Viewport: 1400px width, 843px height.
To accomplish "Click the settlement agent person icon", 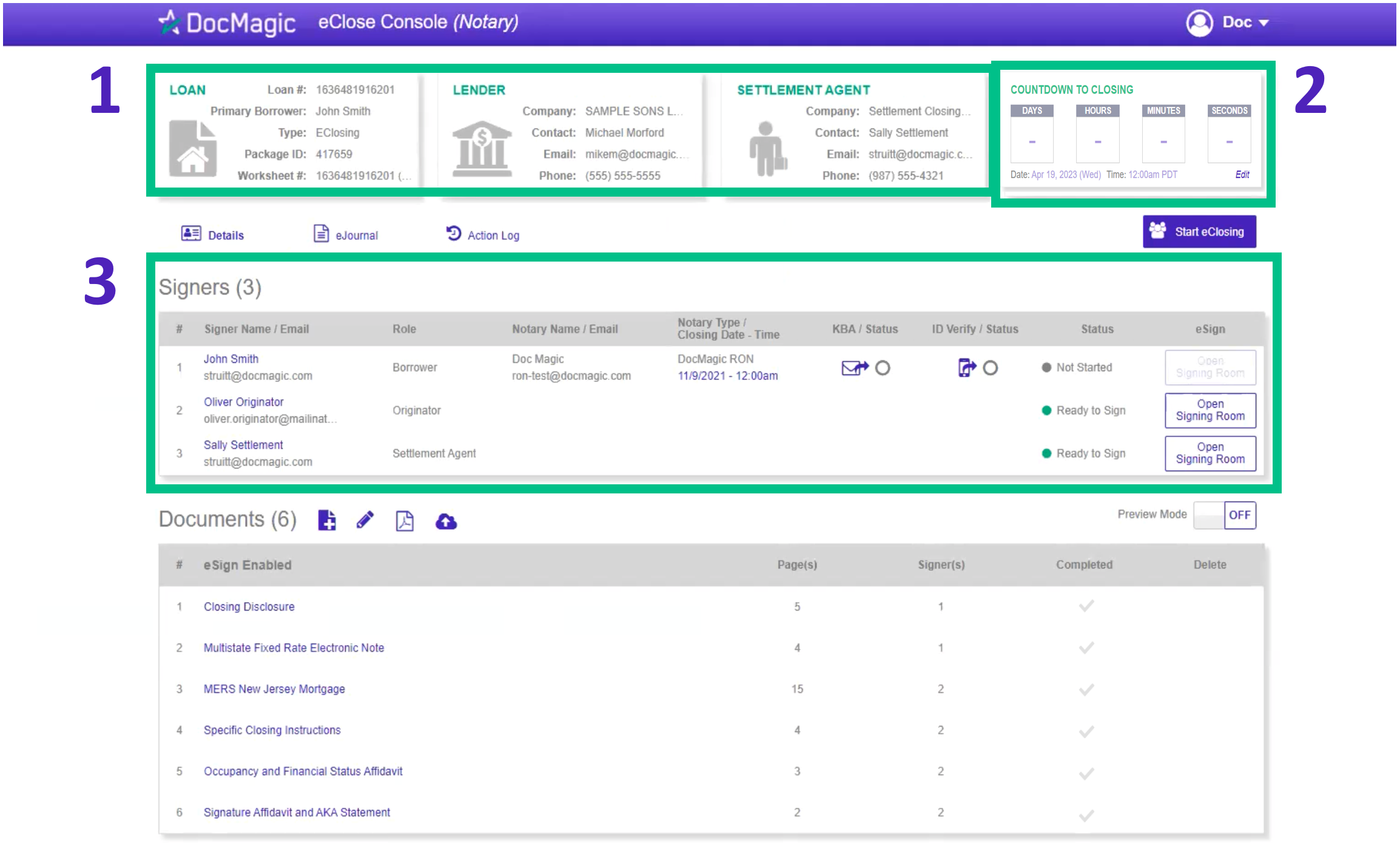I will (x=767, y=149).
